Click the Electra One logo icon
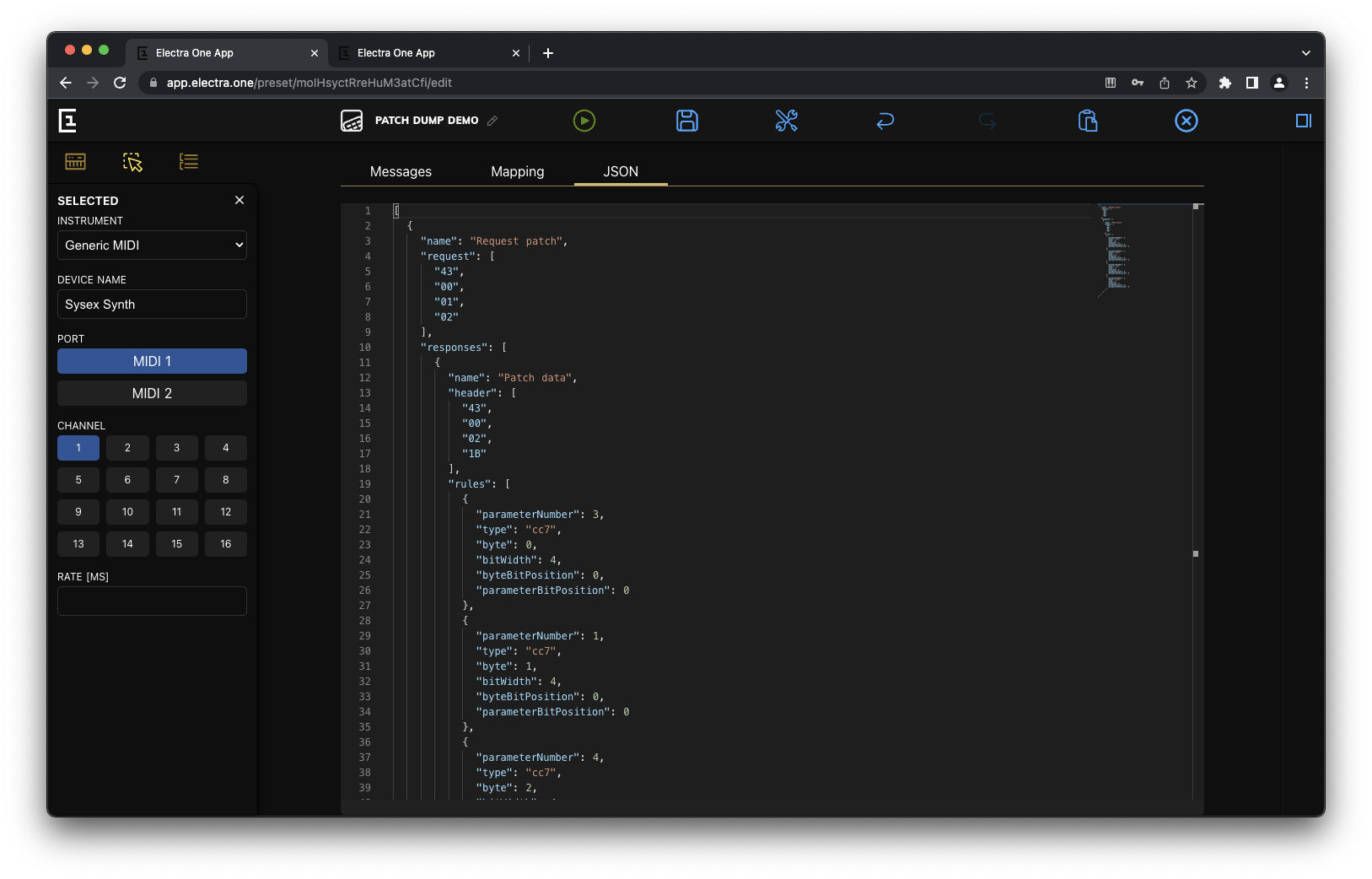Image resolution: width=1372 pixels, height=879 pixels. [x=67, y=121]
